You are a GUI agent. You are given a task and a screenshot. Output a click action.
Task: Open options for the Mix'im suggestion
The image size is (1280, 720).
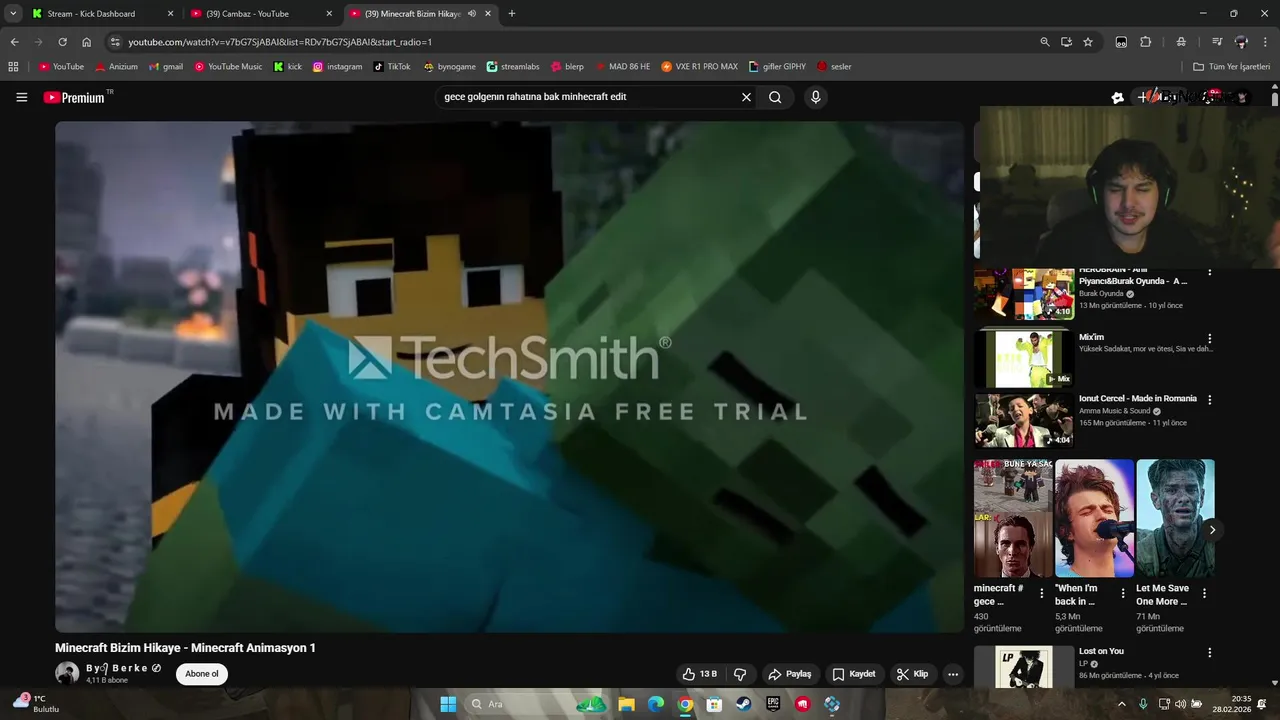click(x=1209, y=339)
